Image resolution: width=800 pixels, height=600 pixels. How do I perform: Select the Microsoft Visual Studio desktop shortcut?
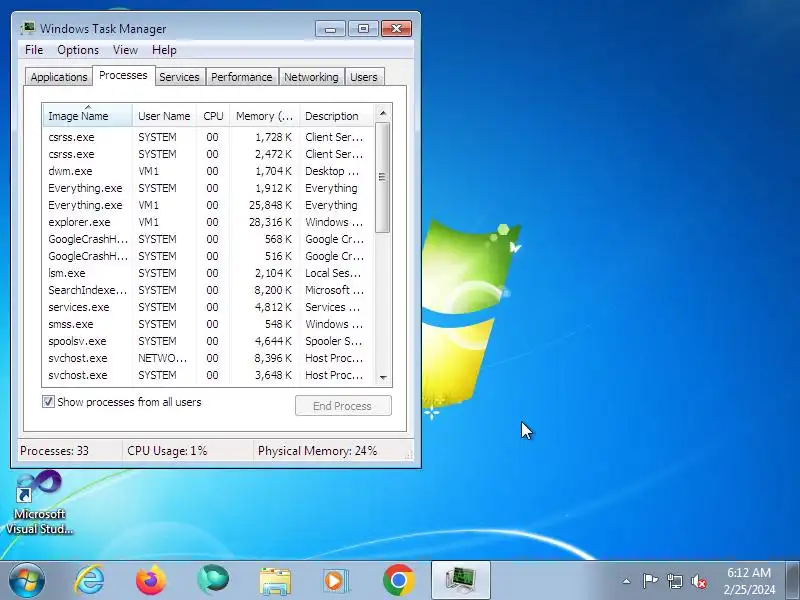point(39,503)
